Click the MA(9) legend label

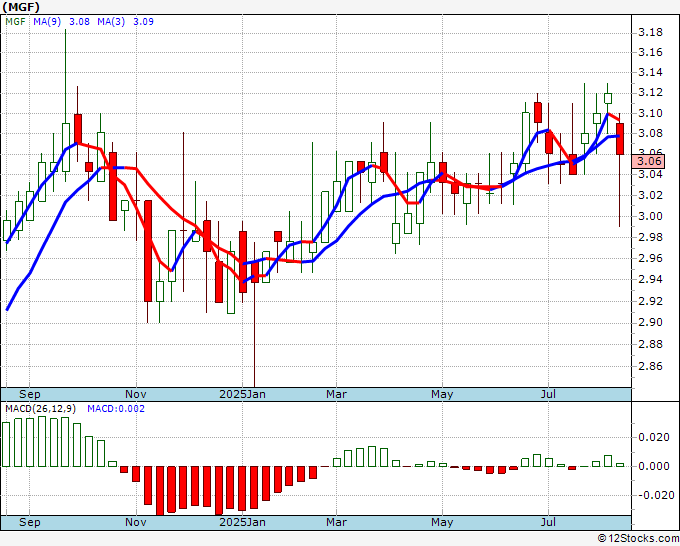[x=47, y=22]
